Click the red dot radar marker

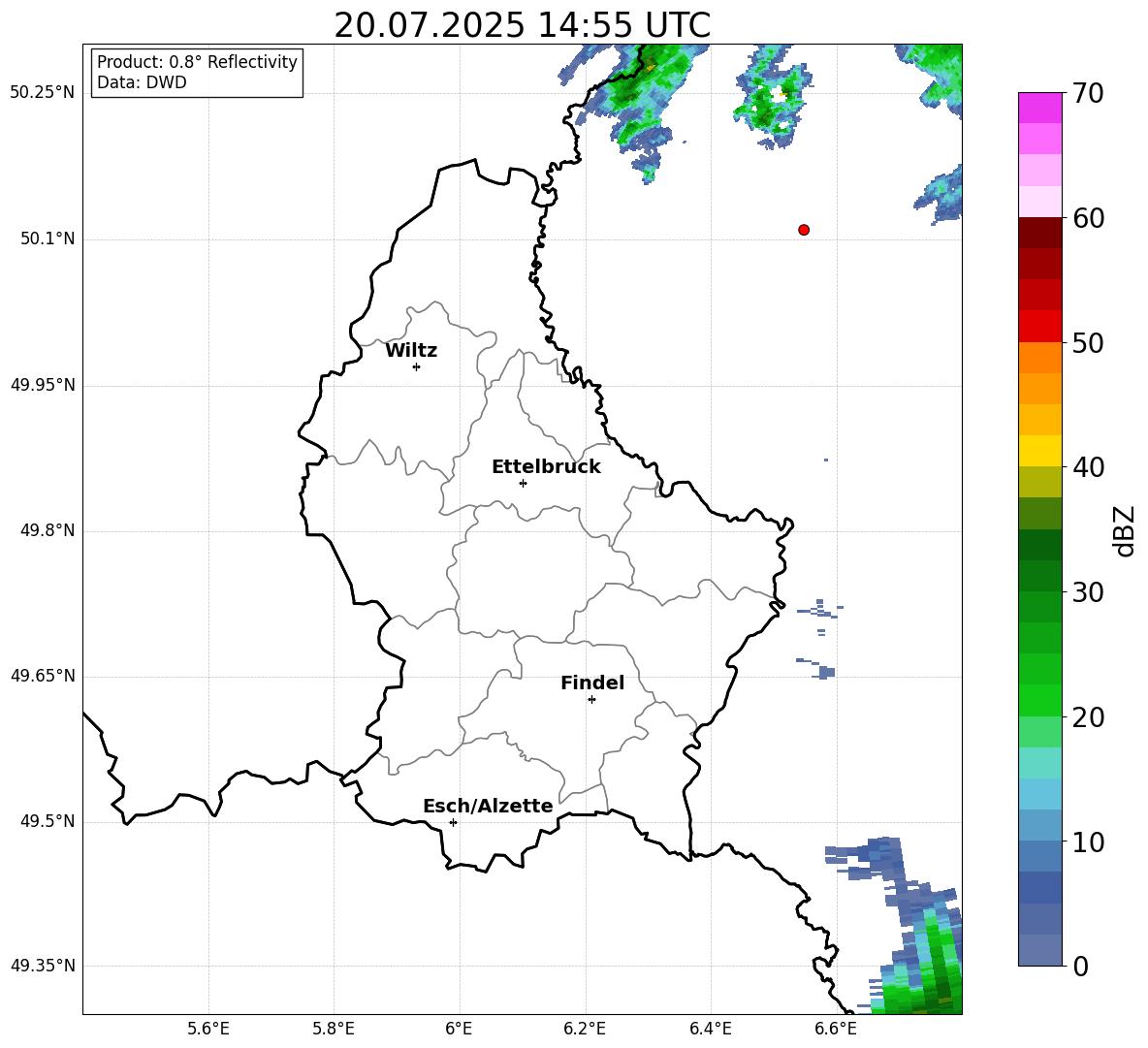pos(804,230)
